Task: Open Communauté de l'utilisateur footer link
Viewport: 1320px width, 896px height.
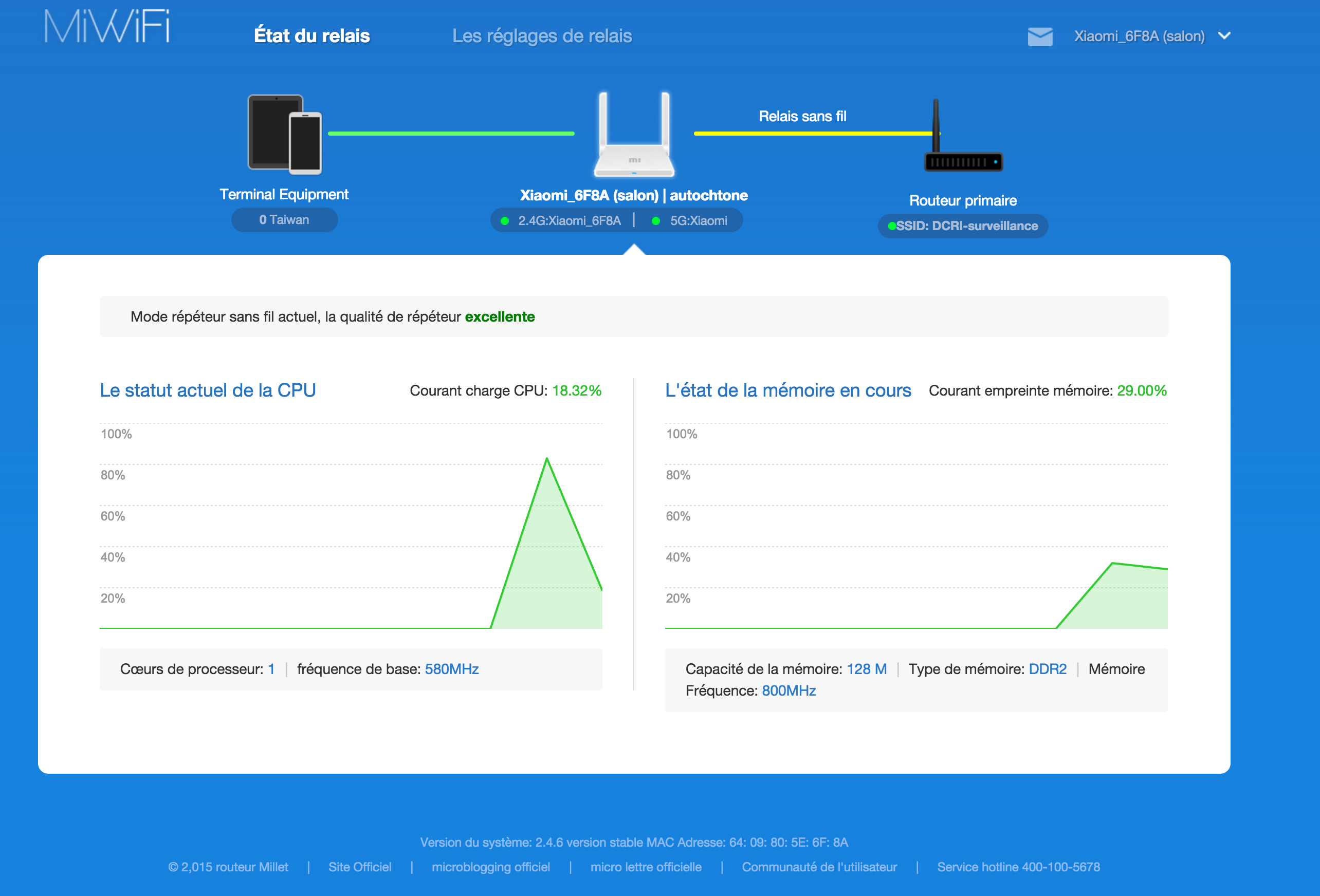Action: (820, 867)
